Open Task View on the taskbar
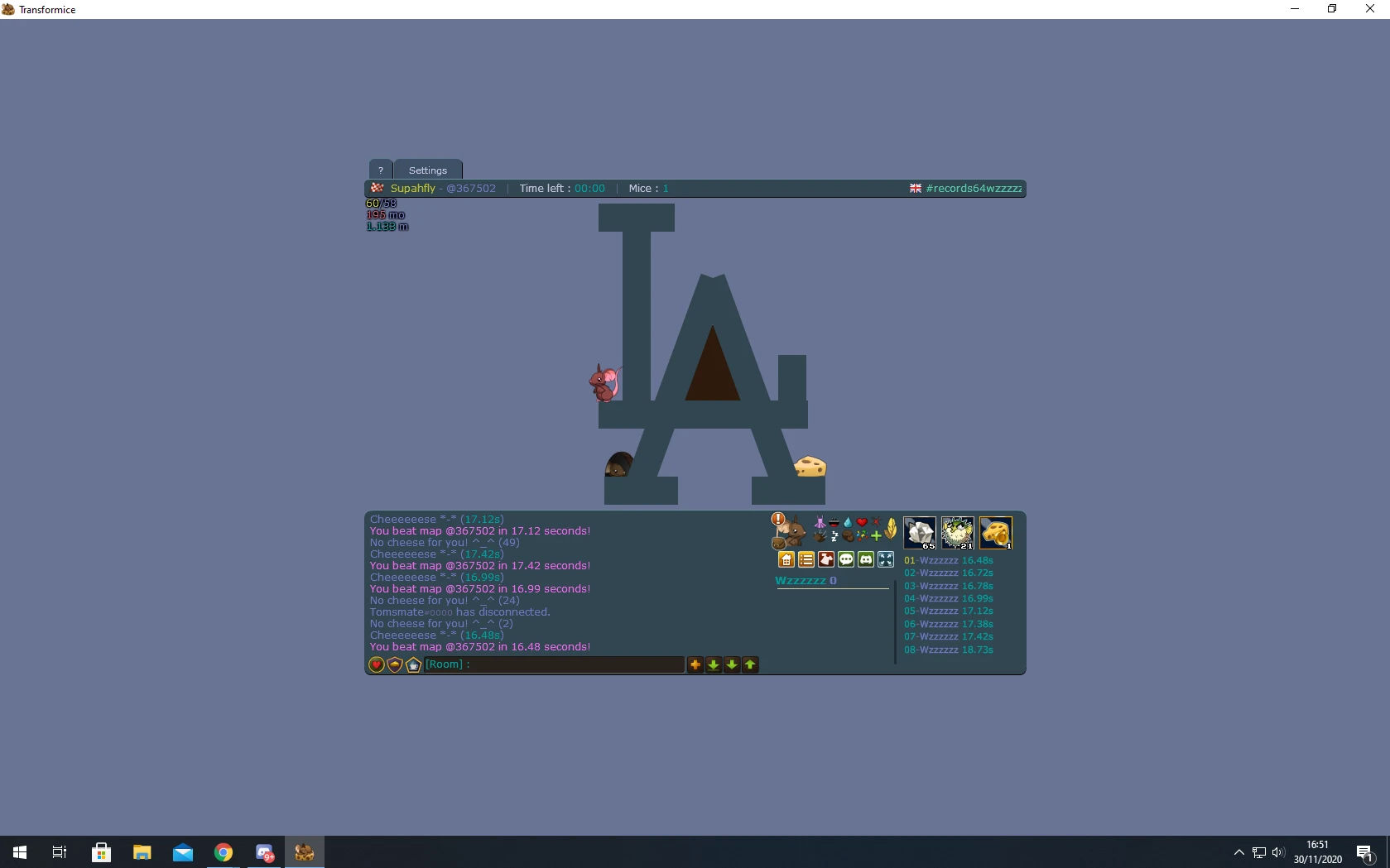The height and width of the screenshot is (868, 1390). [x=60, y=852]
